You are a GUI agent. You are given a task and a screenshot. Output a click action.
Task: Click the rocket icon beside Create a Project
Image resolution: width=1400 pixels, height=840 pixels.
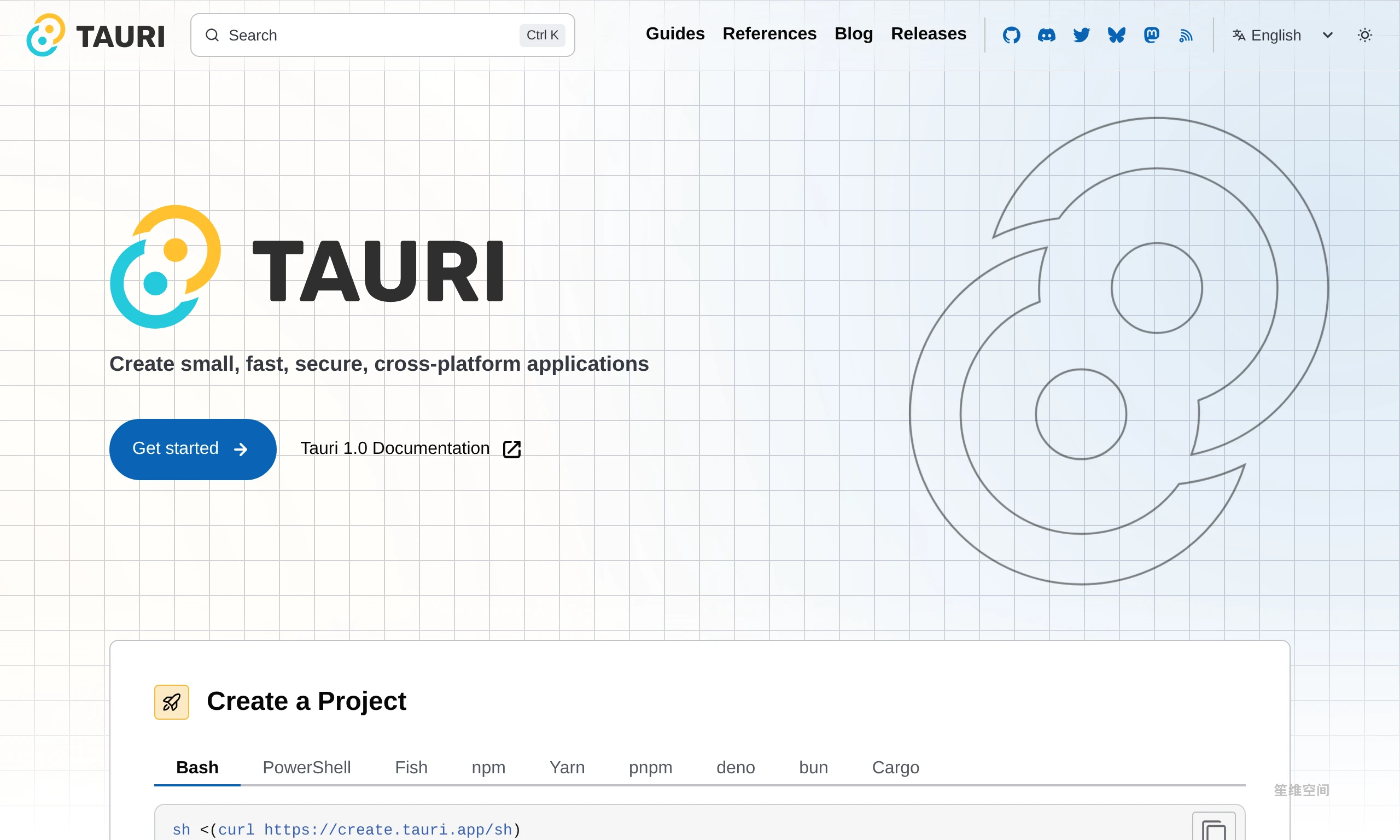tap(172, 702)
